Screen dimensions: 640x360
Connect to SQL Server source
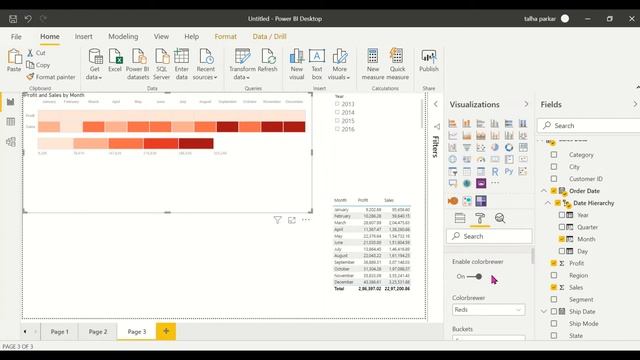[x=162, y=64]
